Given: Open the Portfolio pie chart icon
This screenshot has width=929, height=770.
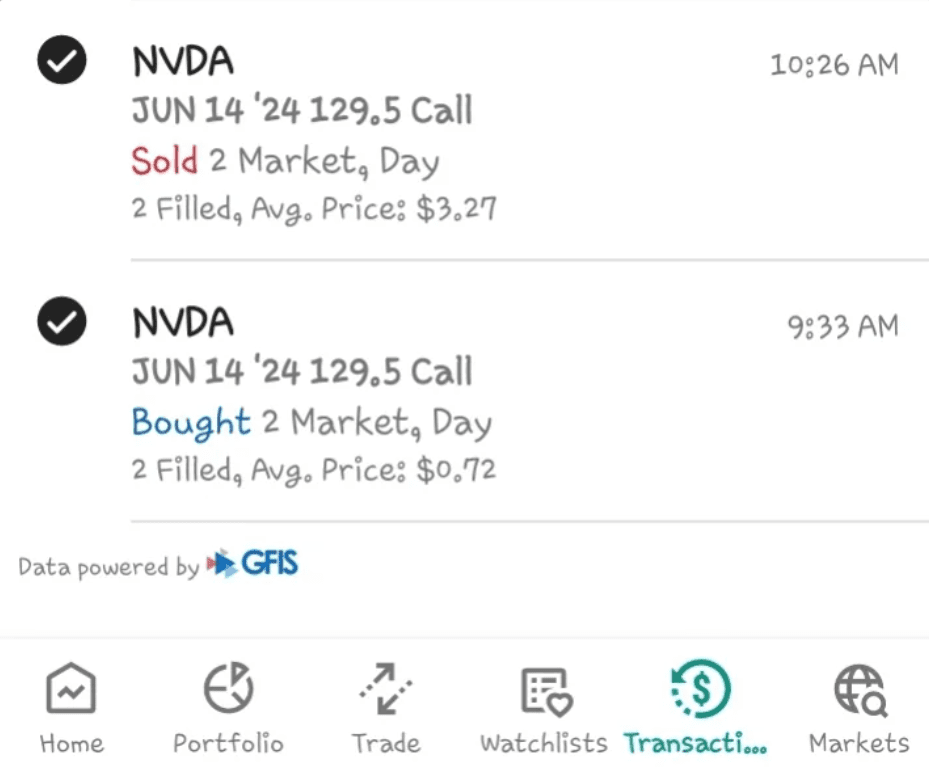Looking at the screenshot, I should pyautogui.click(x=229, y=688).
